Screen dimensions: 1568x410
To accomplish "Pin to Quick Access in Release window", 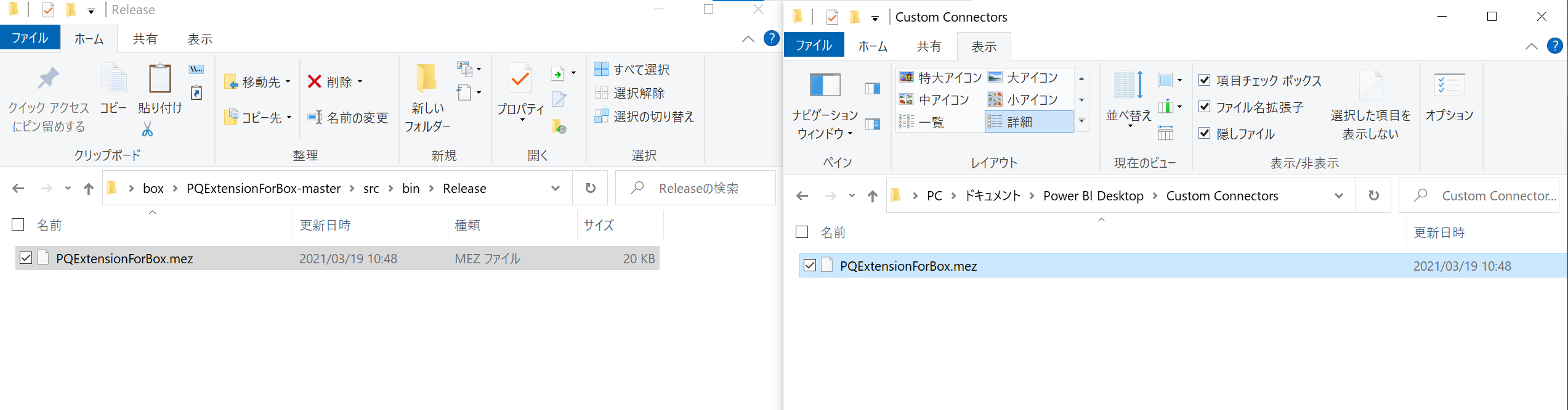I will coord(49,99).
